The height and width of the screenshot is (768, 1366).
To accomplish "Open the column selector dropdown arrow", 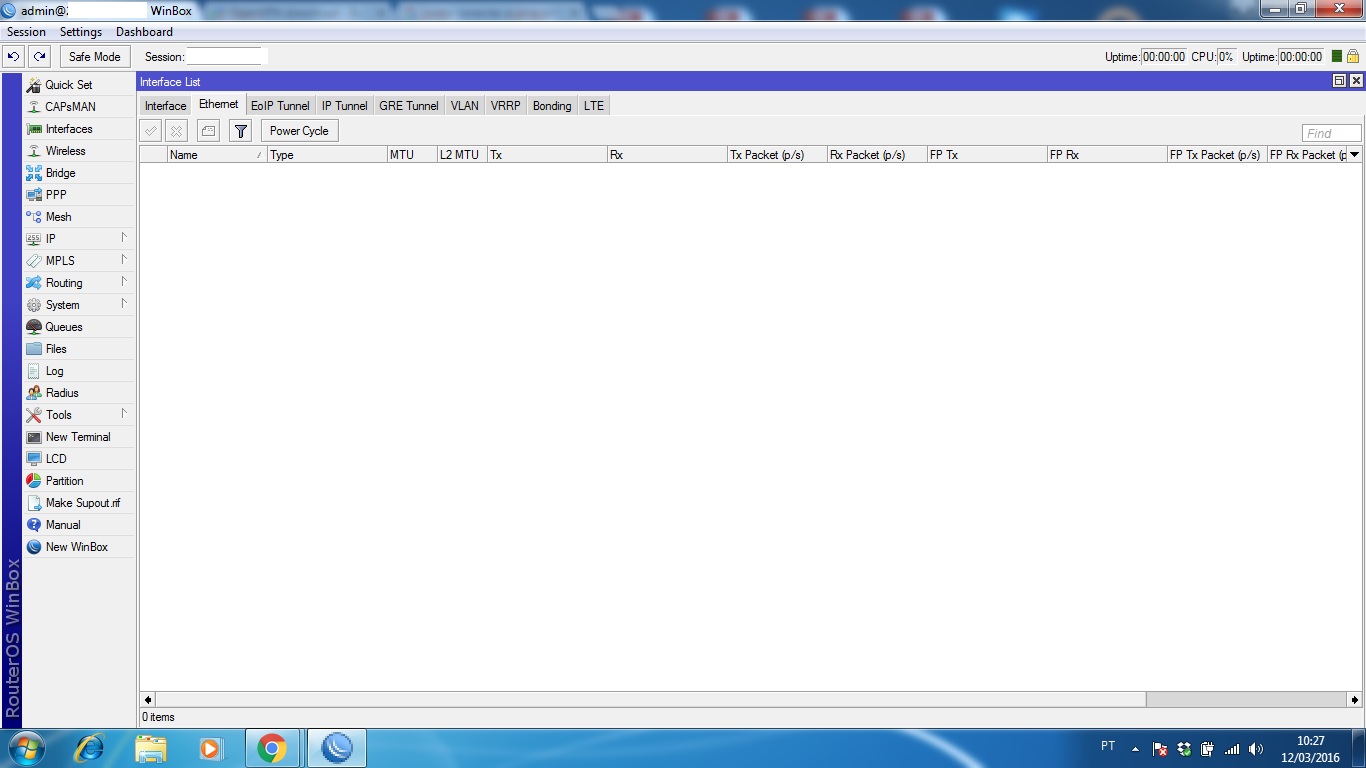I will (x=1354, y=155).
